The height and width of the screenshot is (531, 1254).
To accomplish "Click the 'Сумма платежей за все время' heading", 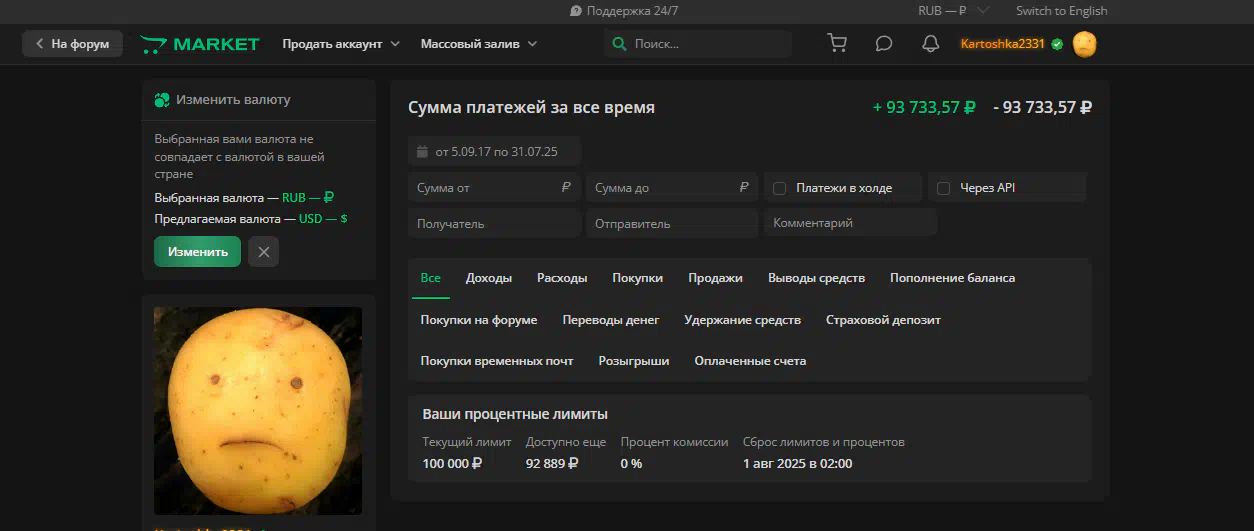I will (x=532, y=108).
